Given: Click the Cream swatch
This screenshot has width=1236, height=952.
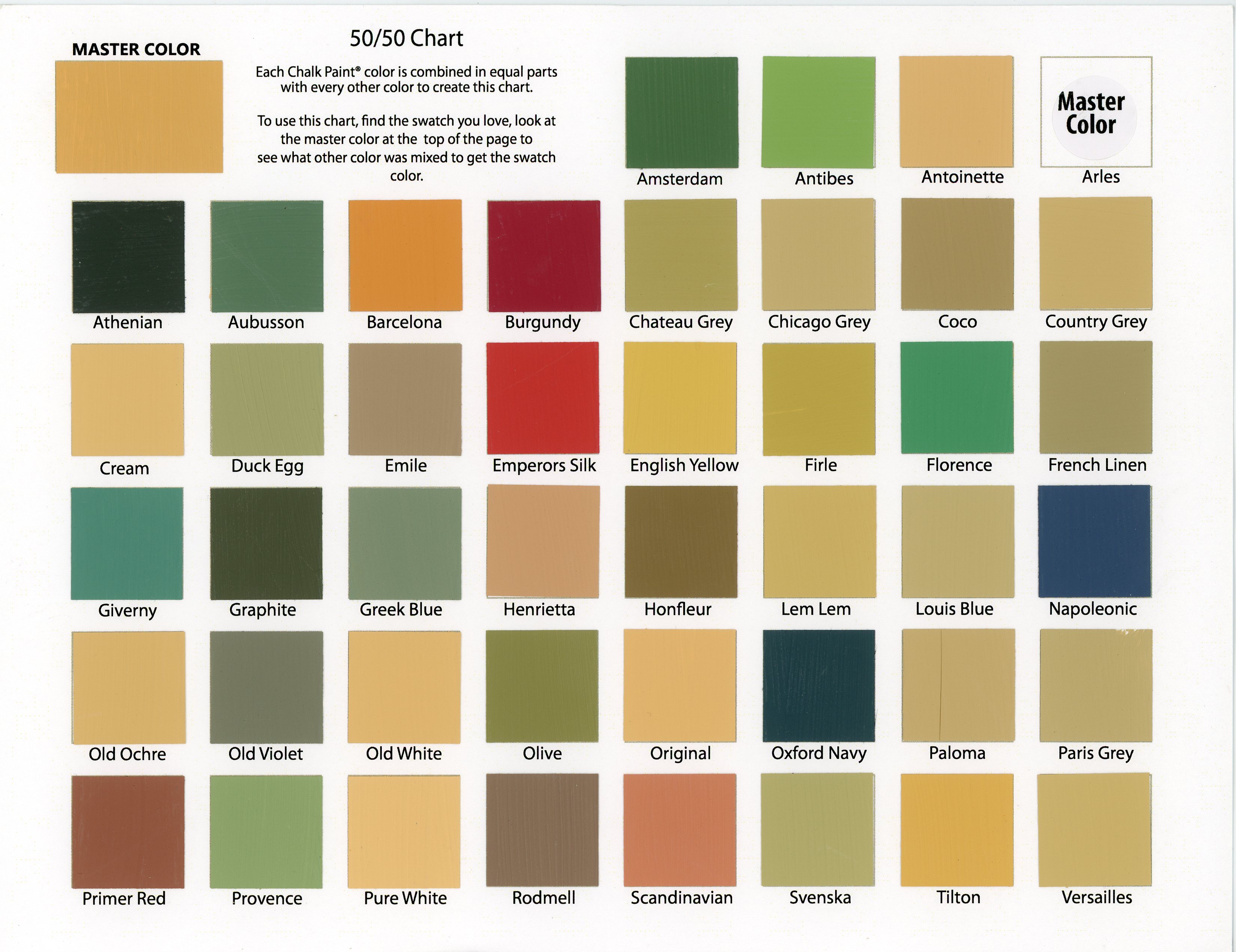Looking at the screenshot, I should click(x=127, y=399).
